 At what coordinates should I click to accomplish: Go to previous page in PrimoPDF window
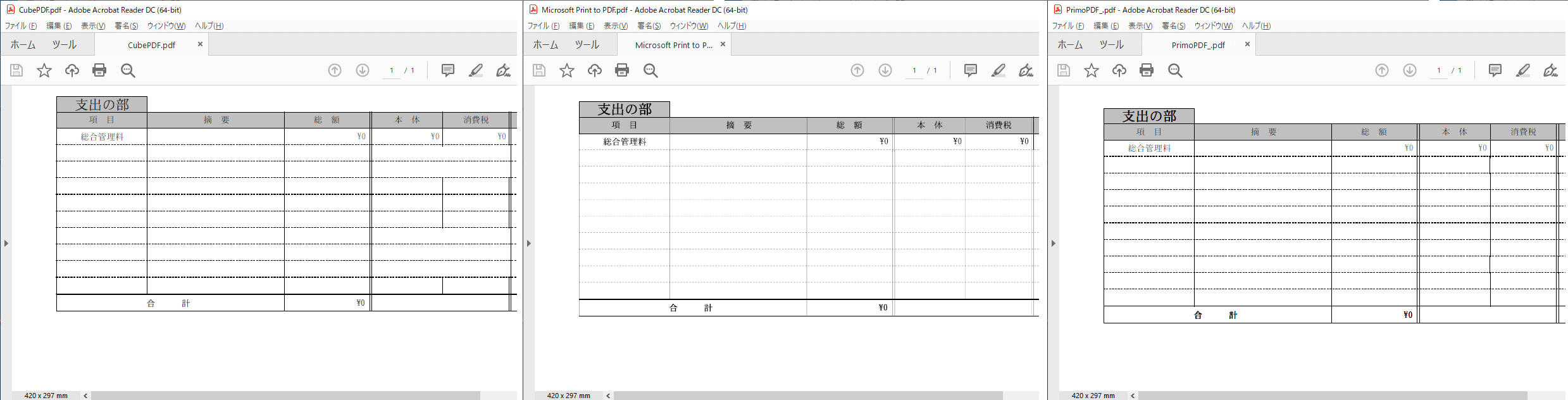point(1382,70)
